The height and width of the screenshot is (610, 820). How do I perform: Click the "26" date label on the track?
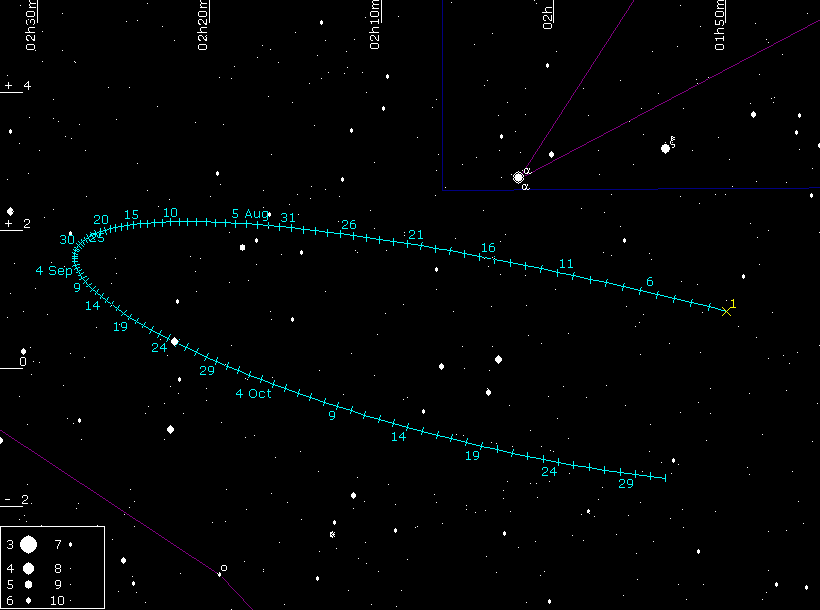click(x=349, y=224)
